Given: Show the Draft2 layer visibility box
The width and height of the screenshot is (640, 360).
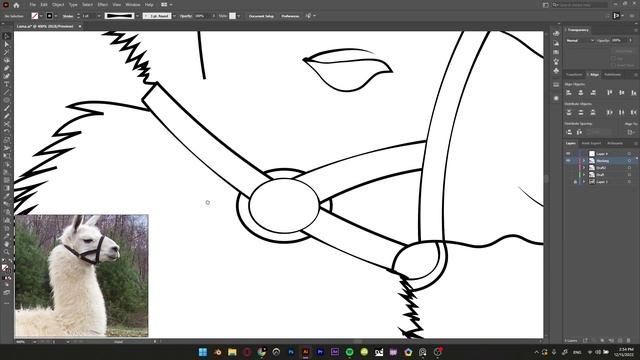Looking at the screenshot, I should (568, 168).
